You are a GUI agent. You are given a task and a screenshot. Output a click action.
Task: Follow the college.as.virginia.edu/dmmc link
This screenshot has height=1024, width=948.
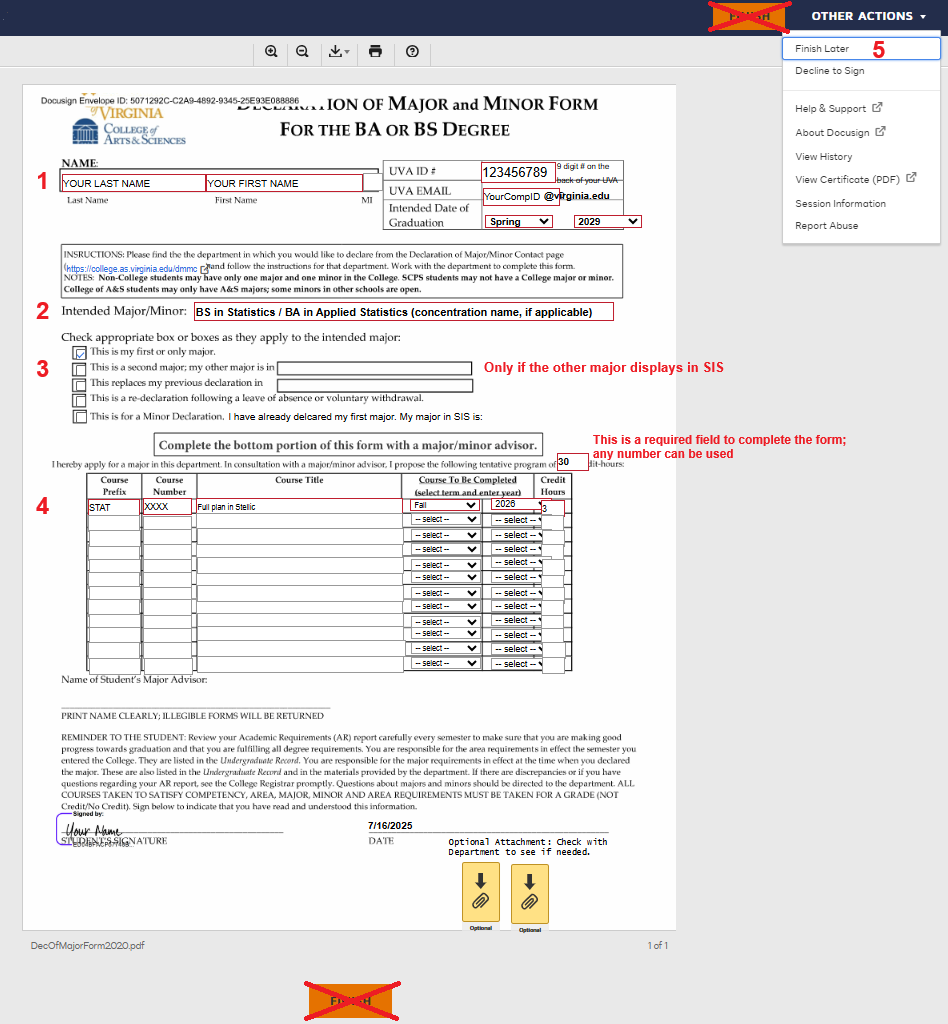tap(132, 268)
